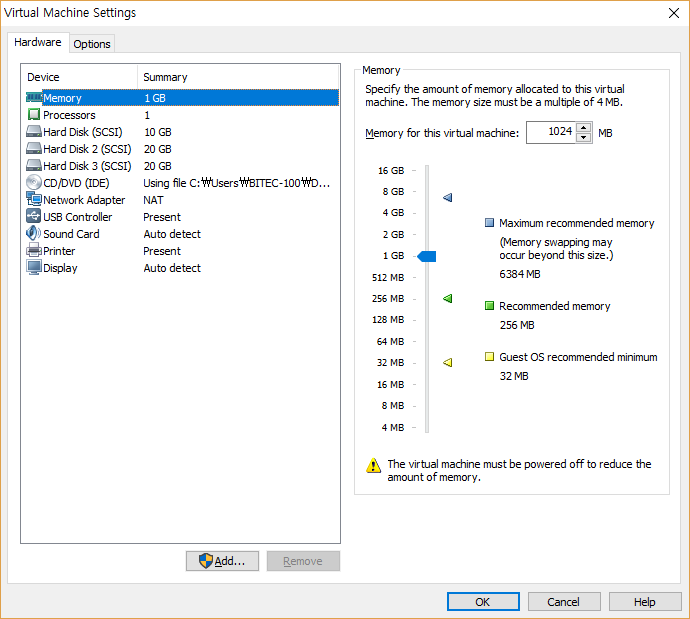Decrease memory with the down spinner arrow
The width and height of the screenshot is (690, 619).
click(x=584, y=137)
